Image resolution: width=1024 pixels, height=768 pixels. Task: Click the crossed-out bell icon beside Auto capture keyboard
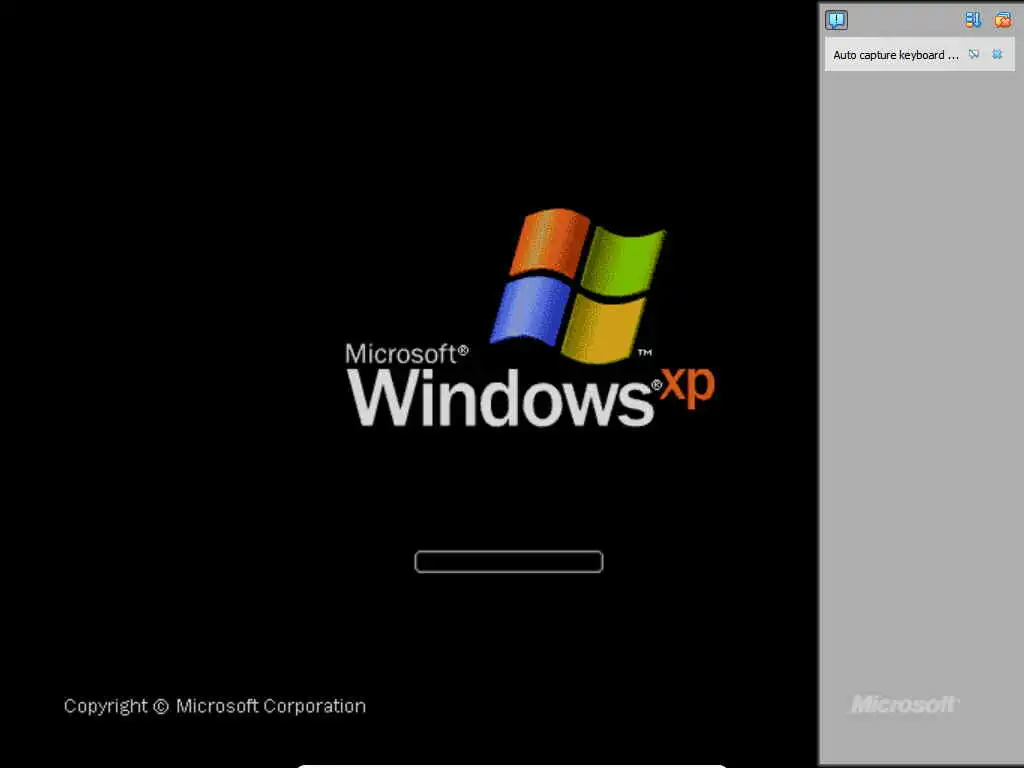[x=974, y=54]
